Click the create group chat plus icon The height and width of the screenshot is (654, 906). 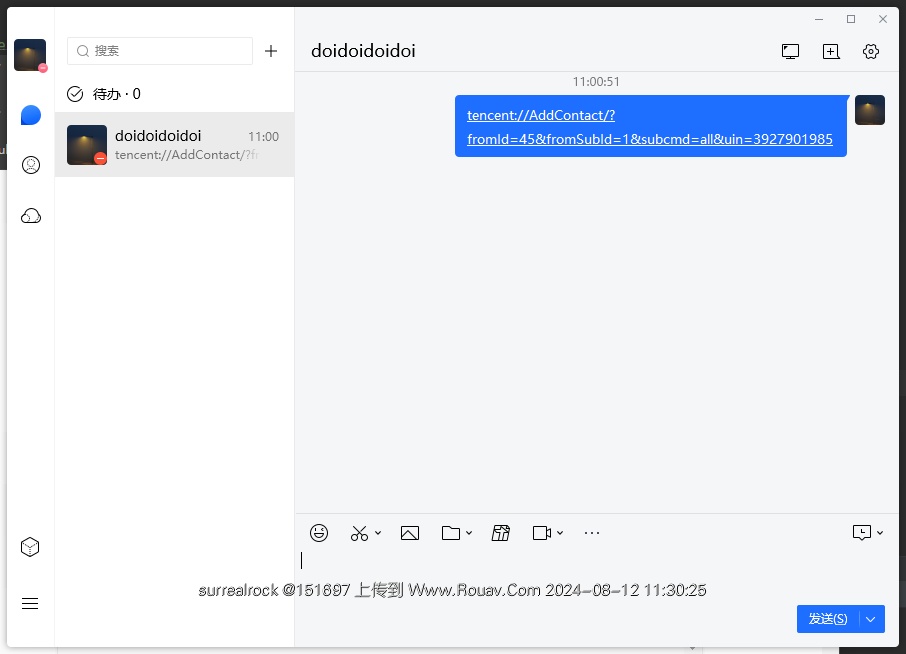coord(830,51)
